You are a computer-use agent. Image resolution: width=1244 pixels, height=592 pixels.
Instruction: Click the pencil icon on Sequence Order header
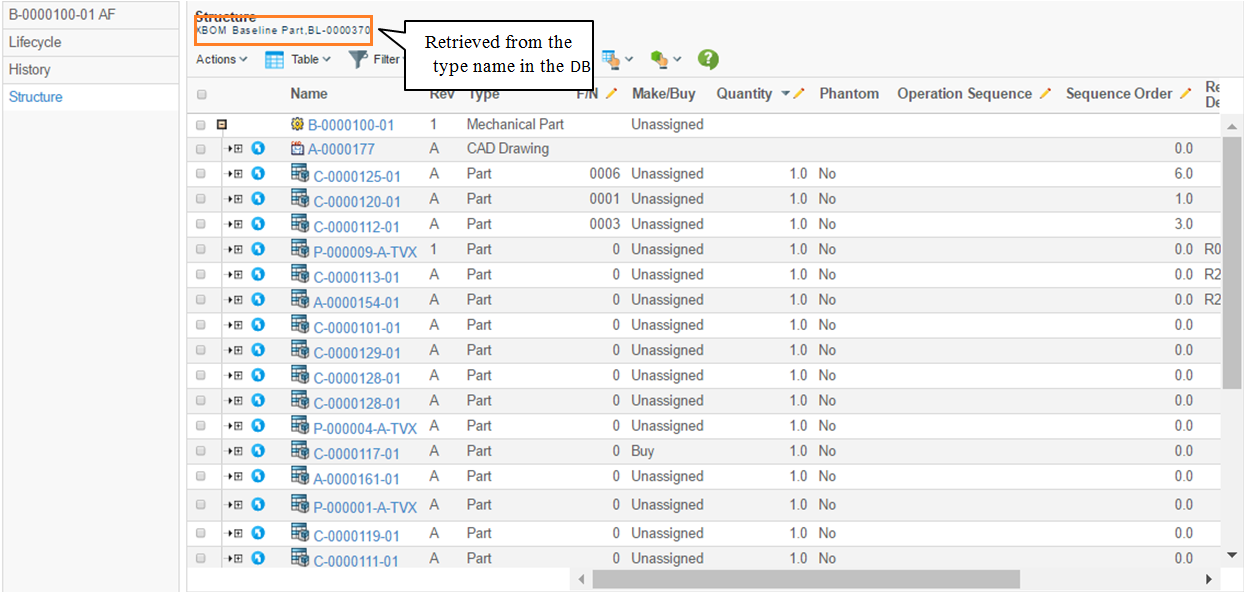(x=1185, y=94)
